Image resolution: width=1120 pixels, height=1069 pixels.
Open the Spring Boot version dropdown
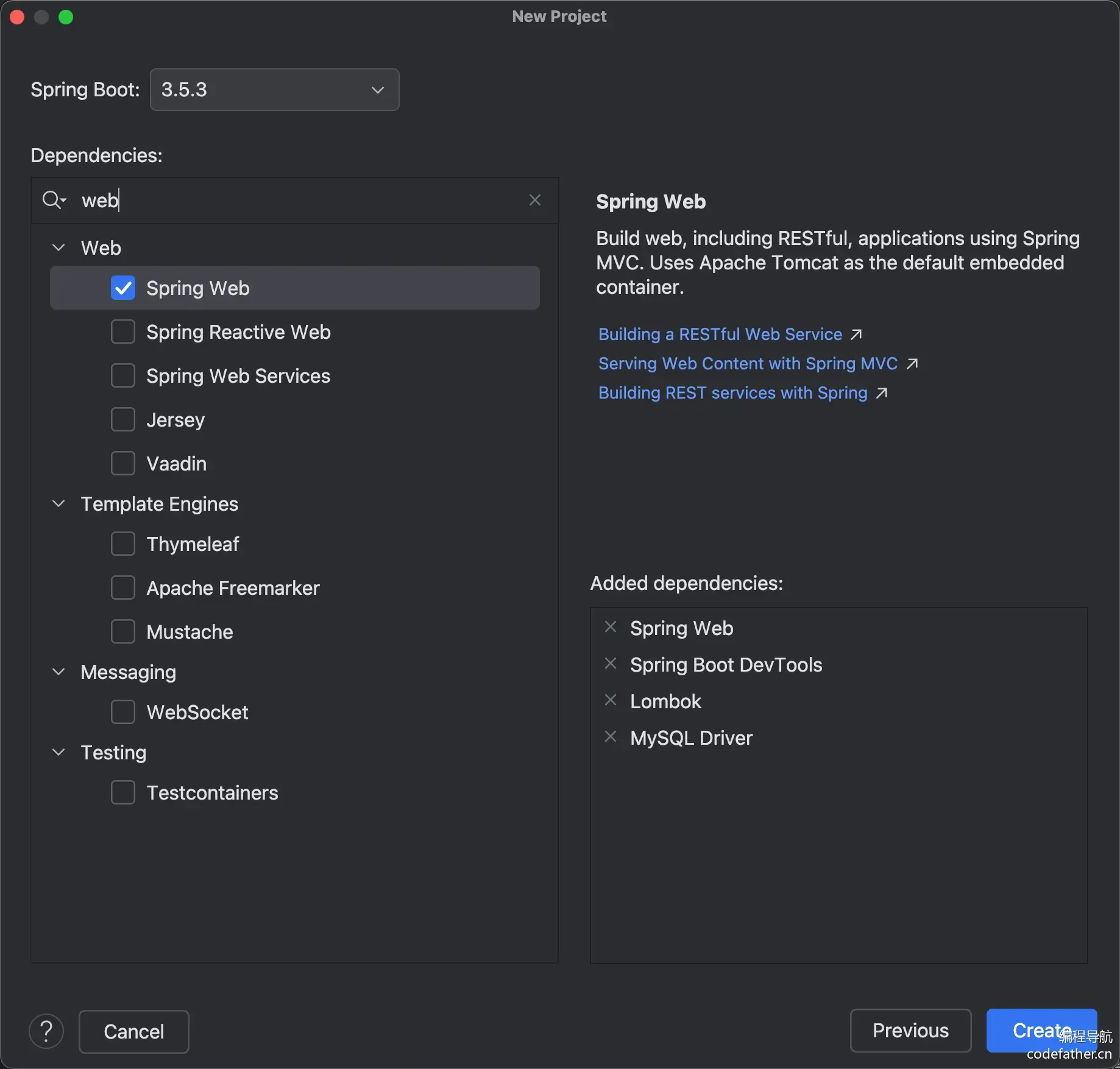[275, 90]
